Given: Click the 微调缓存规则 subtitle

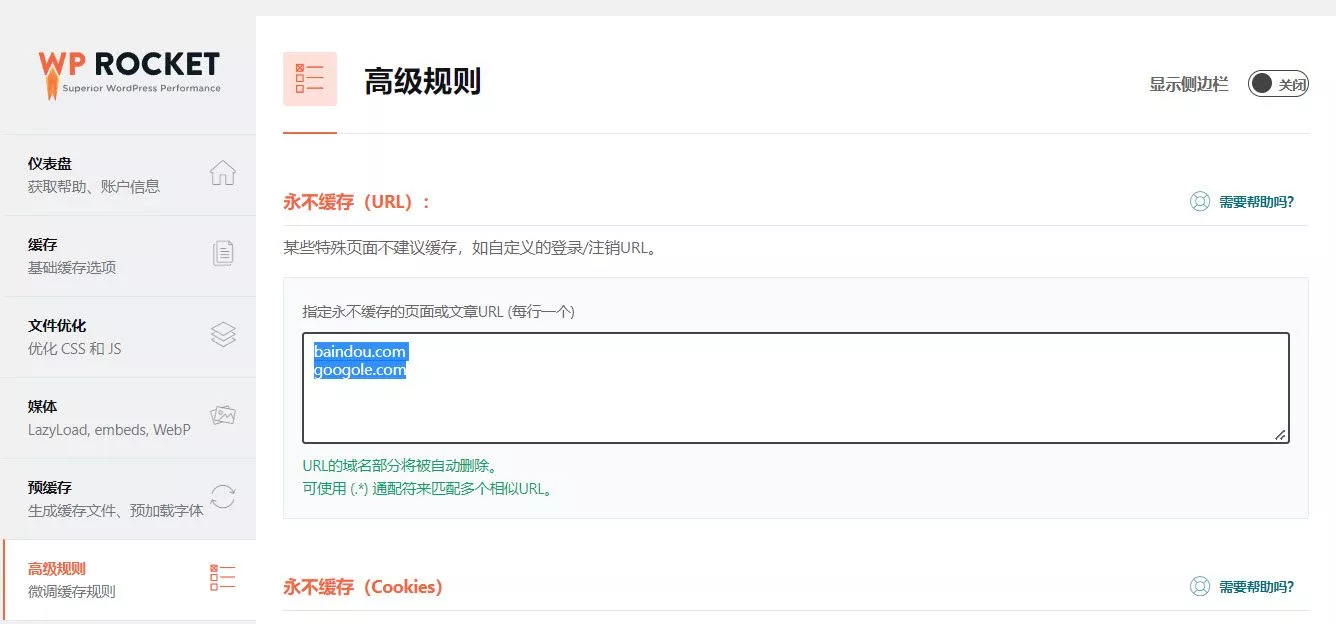Looking at the screenshot, I should point(72,591).
